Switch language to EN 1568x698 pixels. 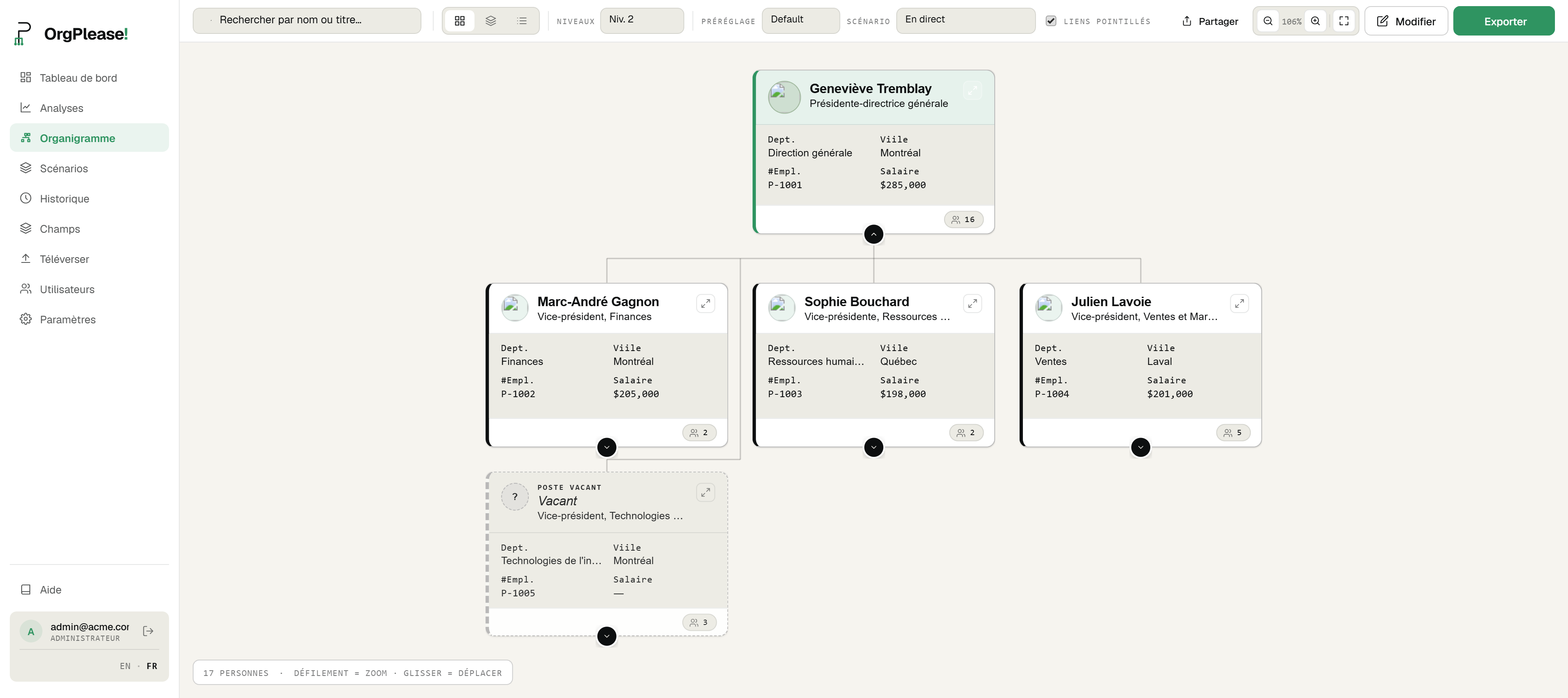[x=125, y=666]
